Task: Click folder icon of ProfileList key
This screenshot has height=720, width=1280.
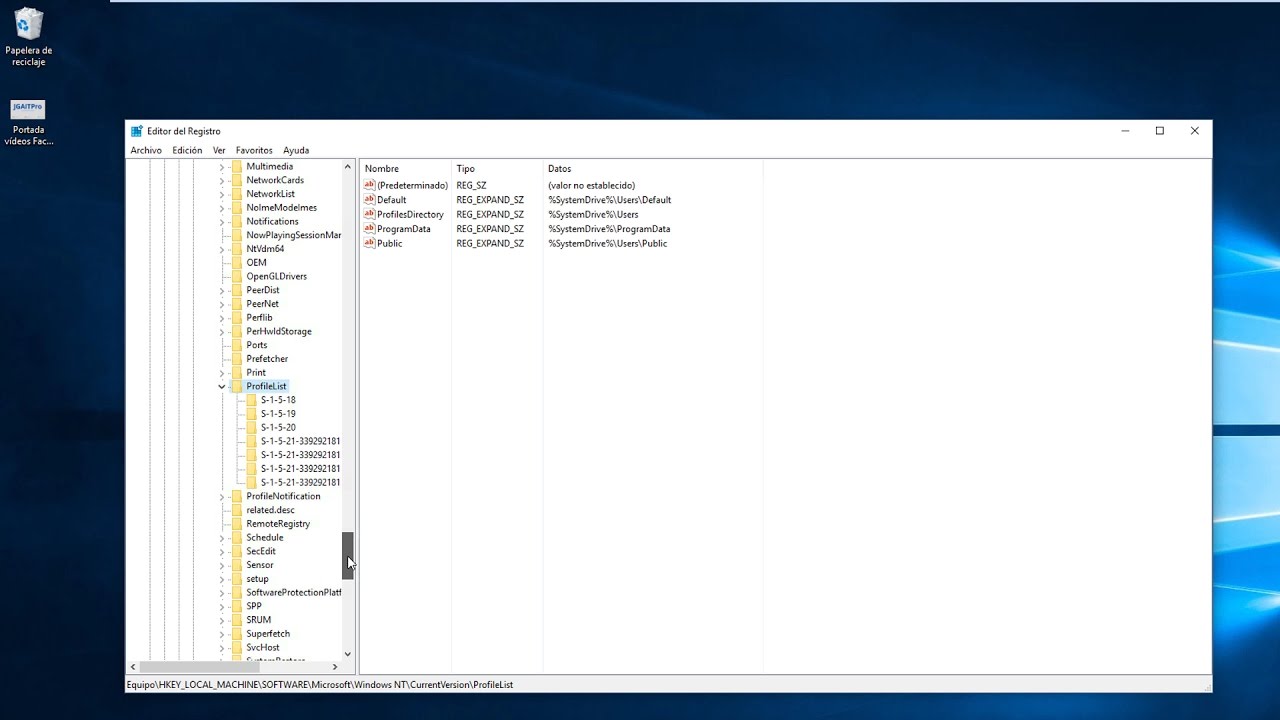Action: (237, 386)
